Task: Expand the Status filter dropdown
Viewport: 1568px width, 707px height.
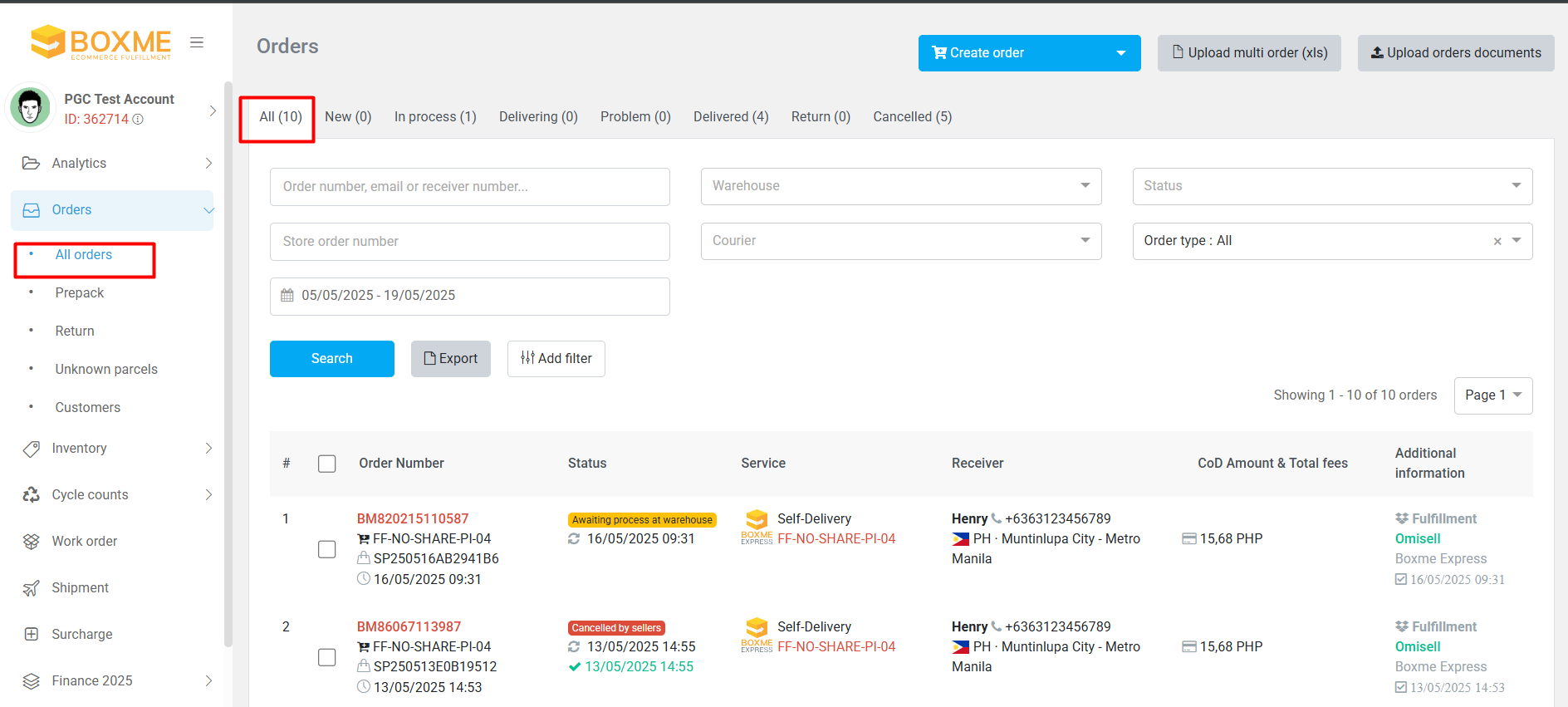Action: [1332, 186]
